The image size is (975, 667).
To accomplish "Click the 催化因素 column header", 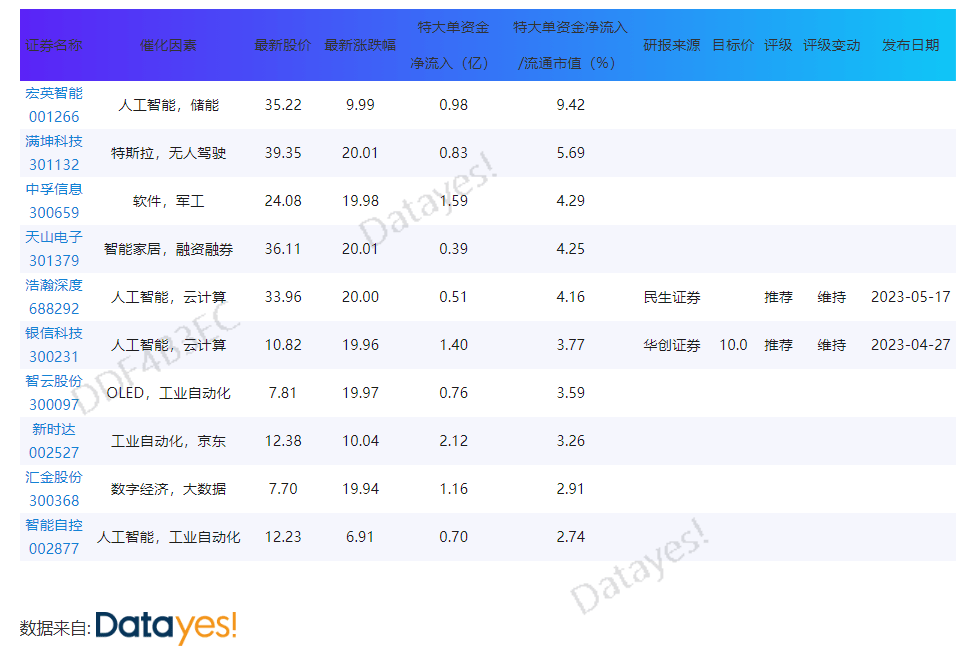I will click(168, 46).
